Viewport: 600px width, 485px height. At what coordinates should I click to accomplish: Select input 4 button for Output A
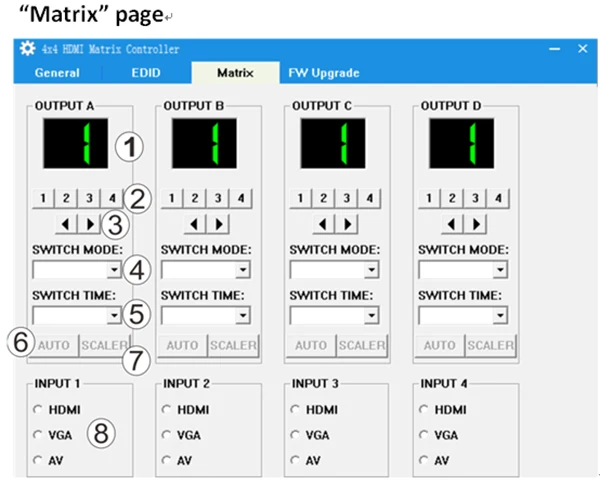[112, 198]
